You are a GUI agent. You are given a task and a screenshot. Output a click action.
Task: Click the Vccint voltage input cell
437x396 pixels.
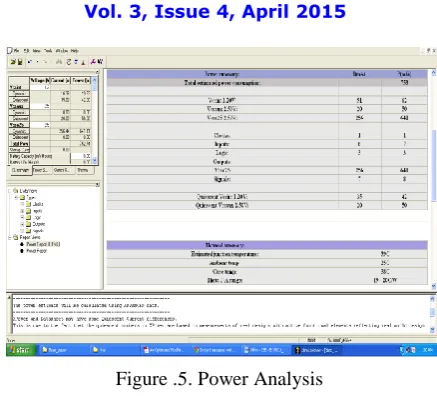point(40,87)
